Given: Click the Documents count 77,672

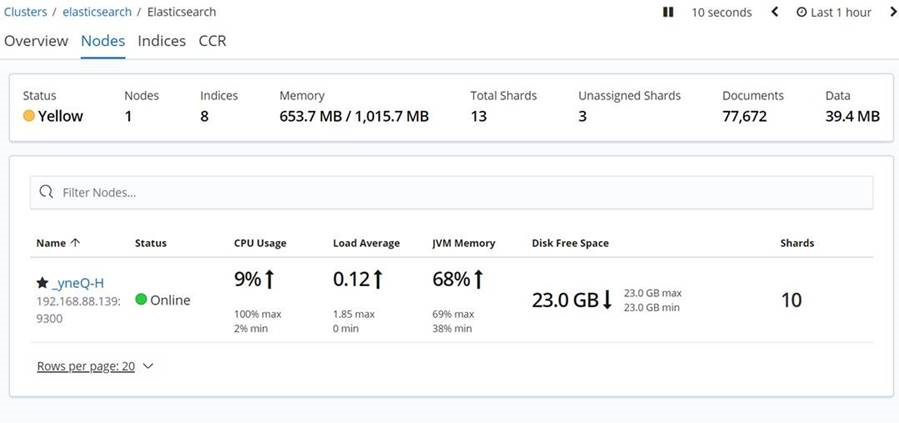Looking at the screenshot, I should [x=744, y=117].
